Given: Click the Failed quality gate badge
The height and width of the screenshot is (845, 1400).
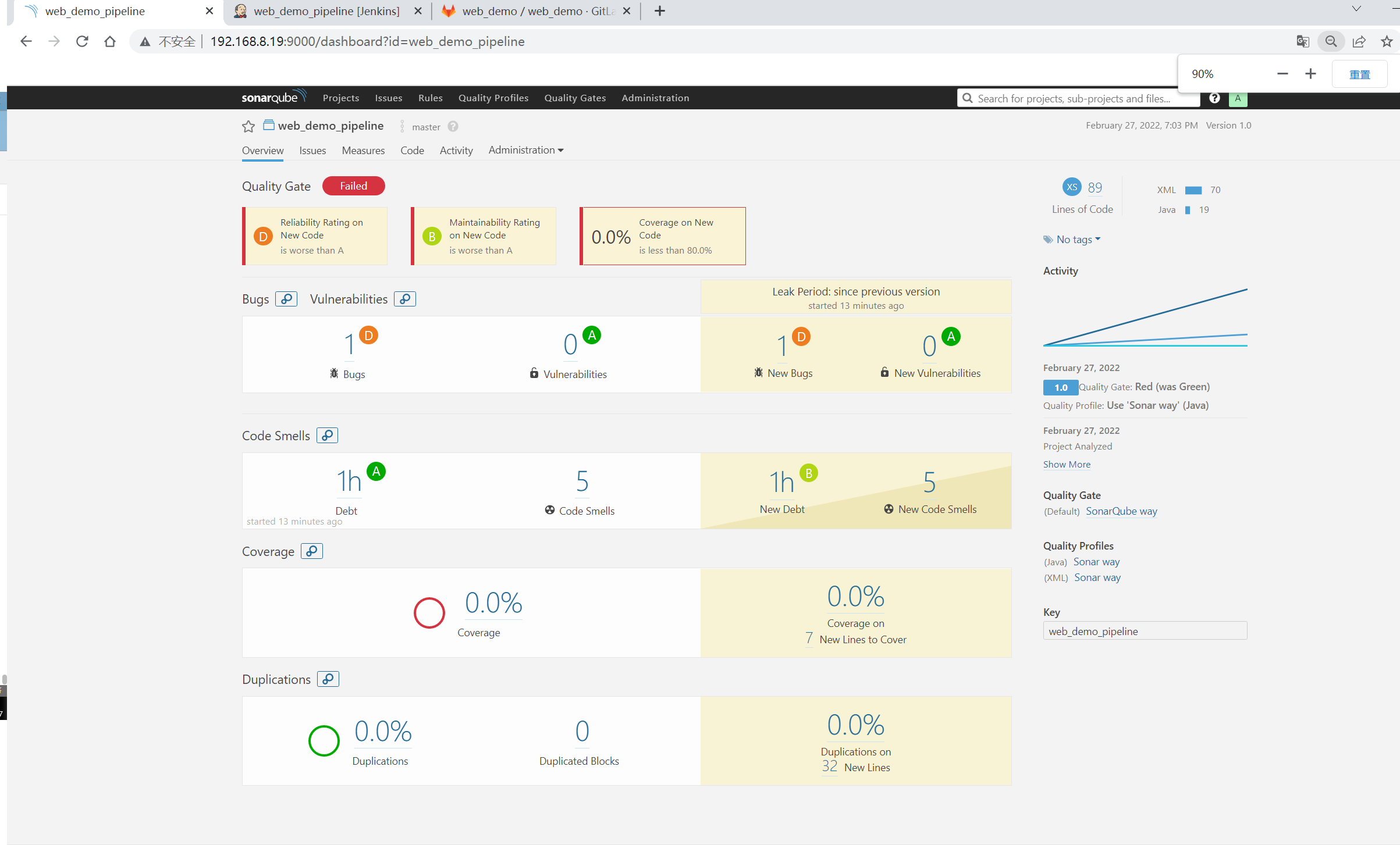Looking at the screenshot, I should [353, 186].
